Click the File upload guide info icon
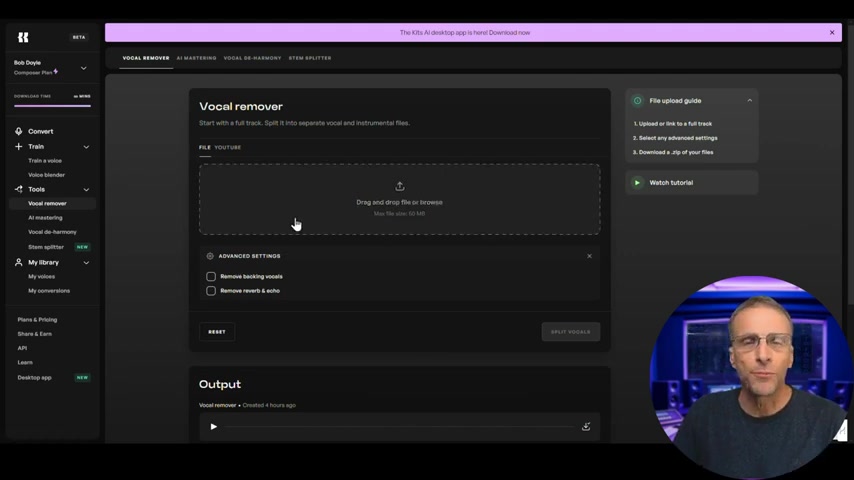 pos(637,101)
